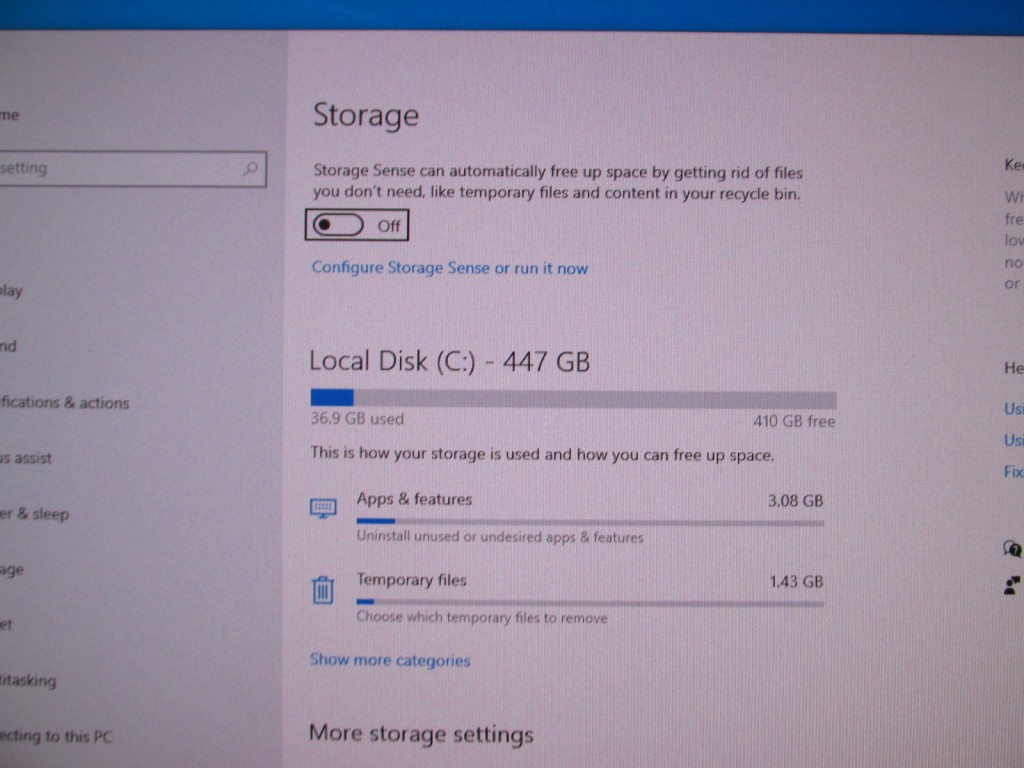The image size is (1024, 768).
Task: Select Projecting to this PC in sidebar
Action: click(56, 736)
